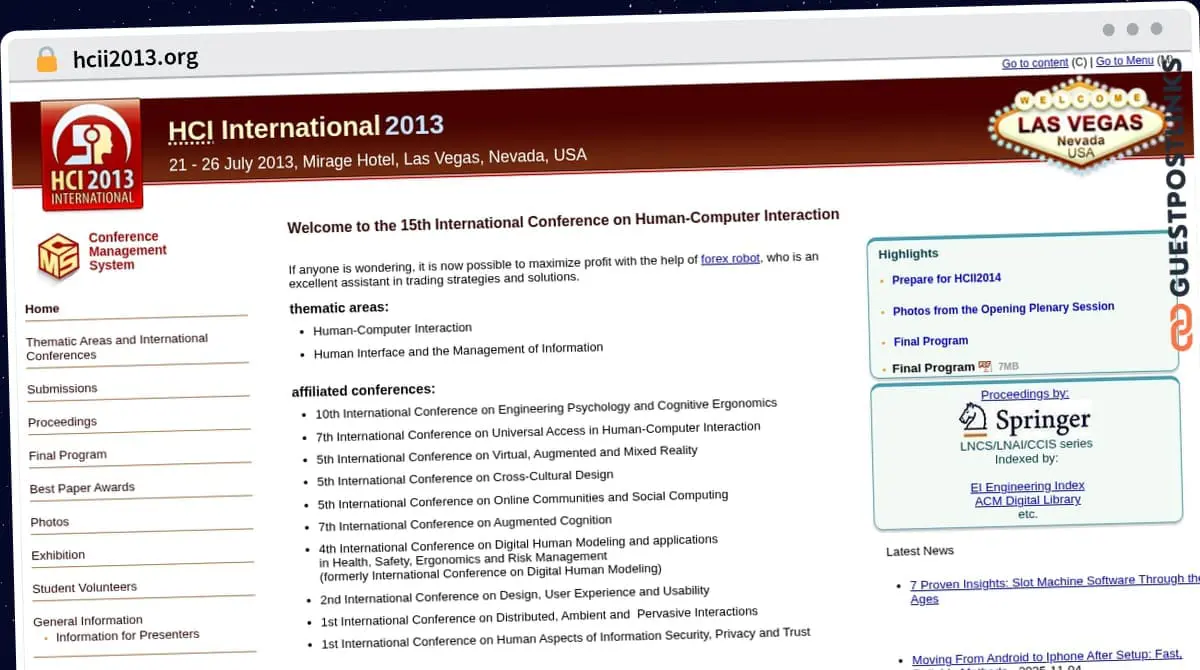
Task: Open the Proceedings menu item
Action: pyautogui.click(x=62, y=421)
